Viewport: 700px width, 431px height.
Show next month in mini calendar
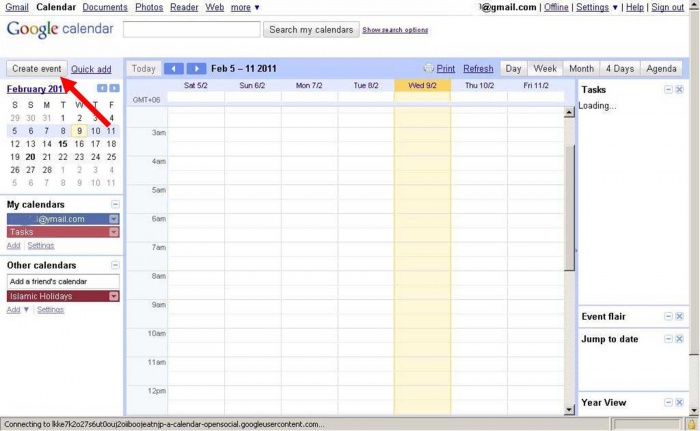[115, 88]
